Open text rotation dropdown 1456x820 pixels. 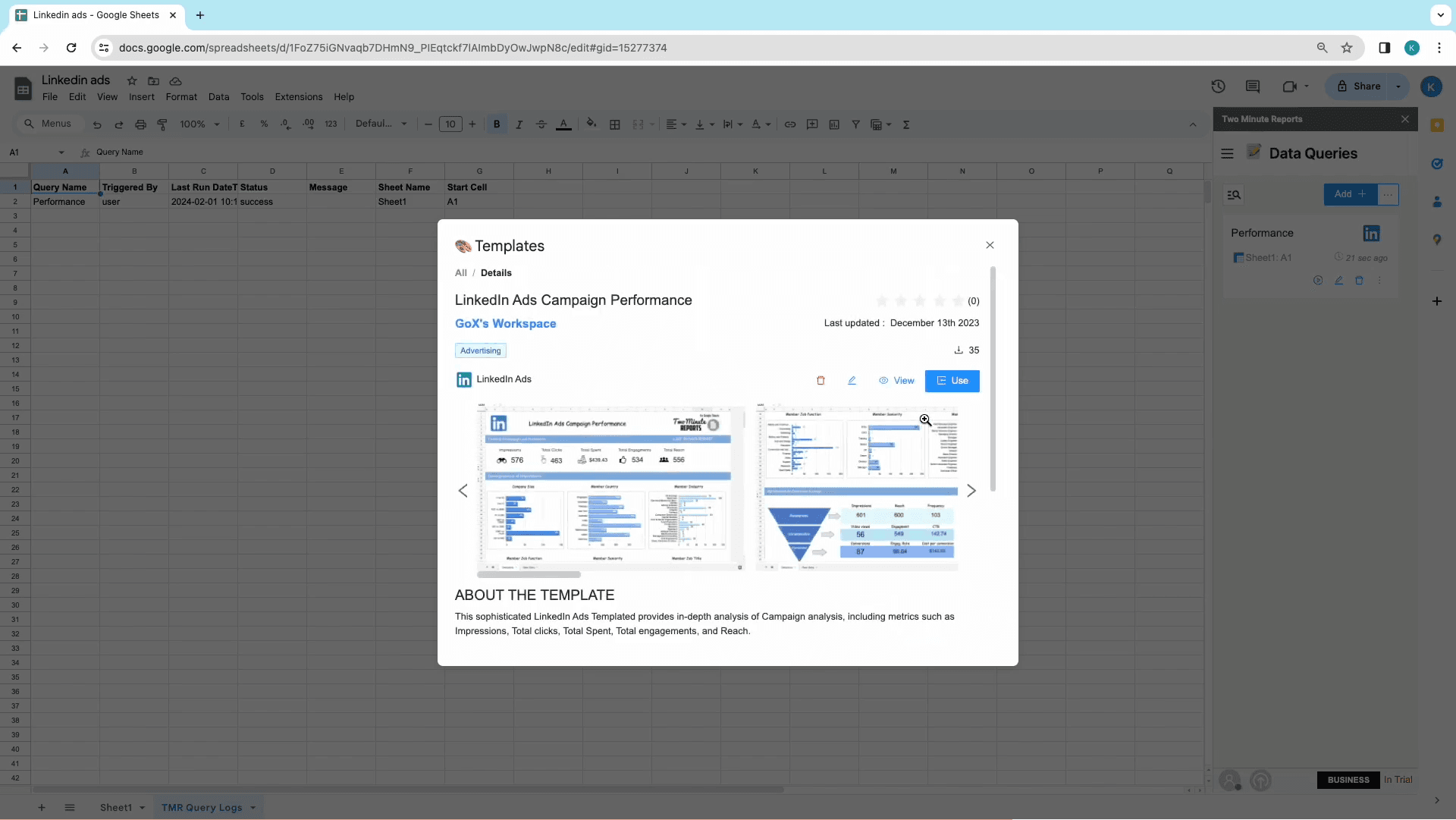point(761,124)
